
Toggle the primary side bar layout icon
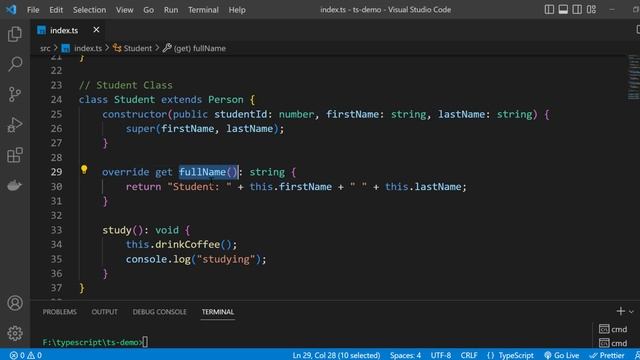(x=549, y=9)
